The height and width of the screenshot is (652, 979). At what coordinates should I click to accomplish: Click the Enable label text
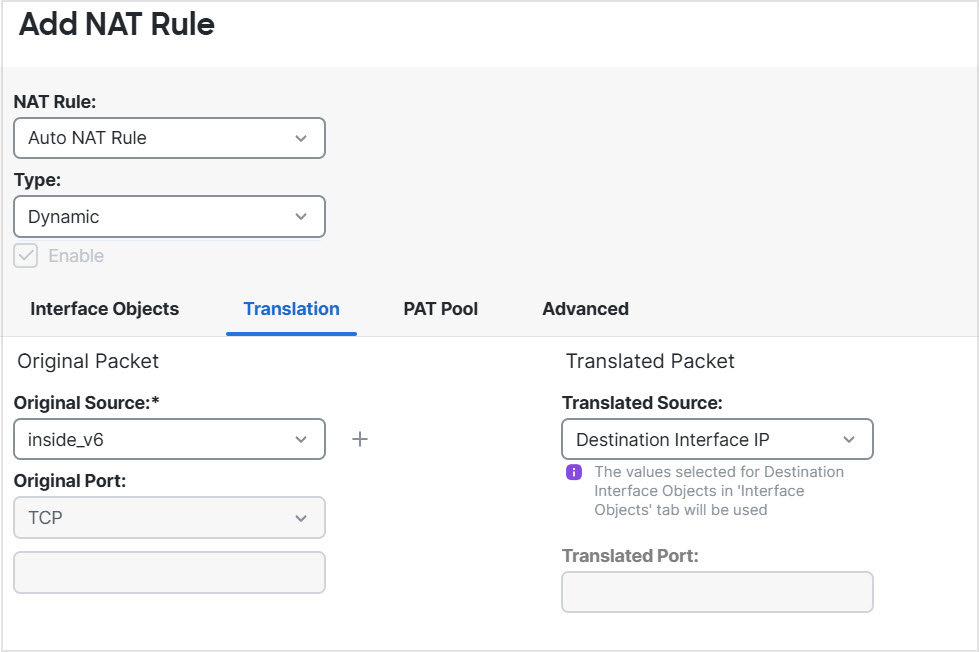coord(76,256)
